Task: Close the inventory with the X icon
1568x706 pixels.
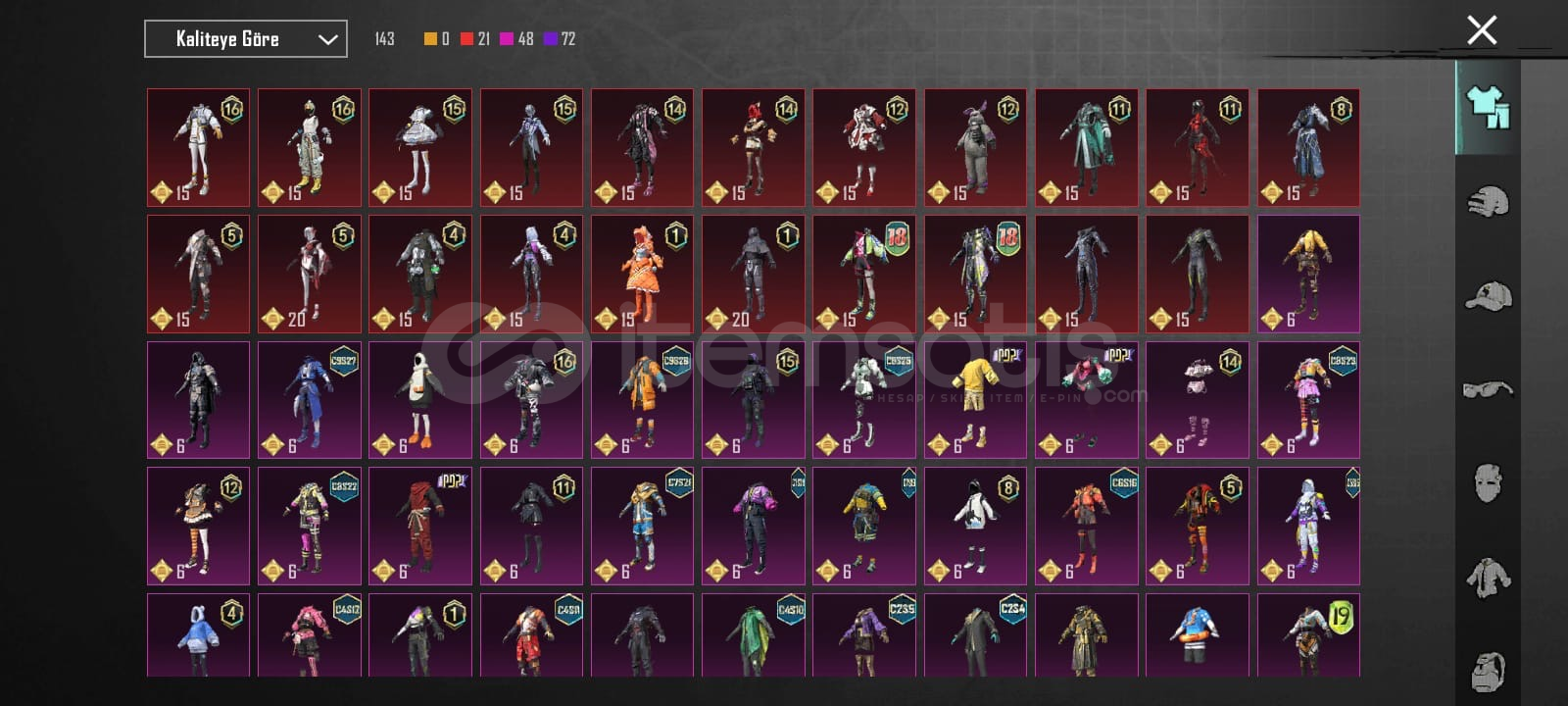Action: [x=1482, y=30]
